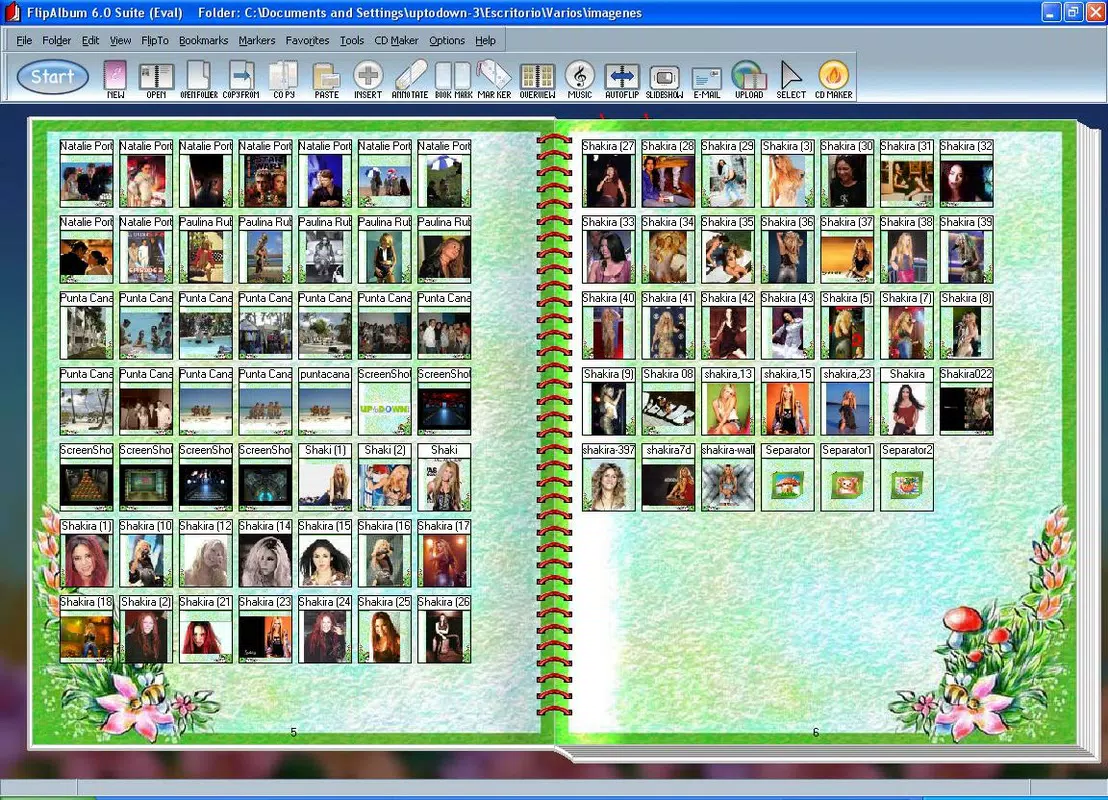Image resolution: width=1108 pixels, height=800 pixels.
Task: Create a new album with NEW icon
Action: tap(115, 79)
